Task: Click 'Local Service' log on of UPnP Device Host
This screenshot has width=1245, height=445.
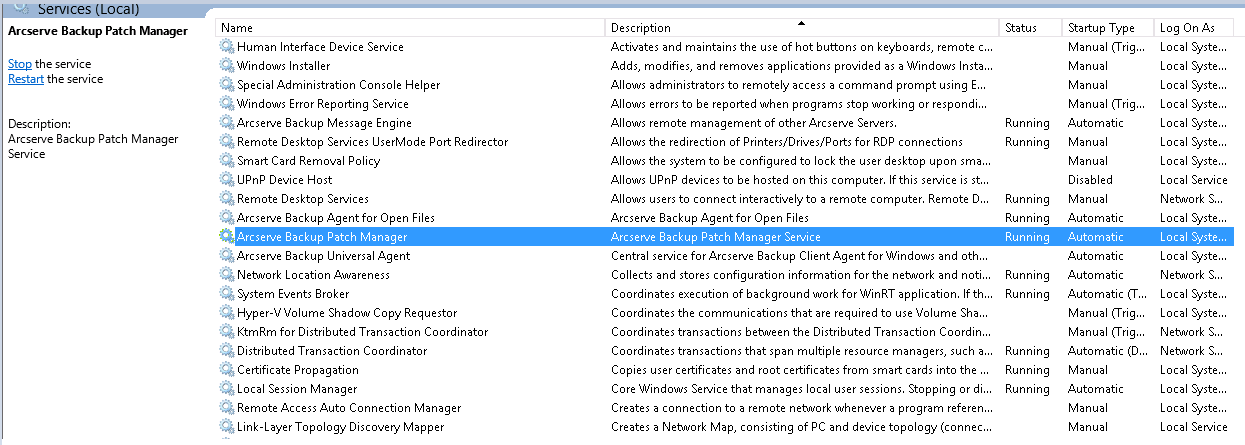Action: click(x=1194, y=180)
